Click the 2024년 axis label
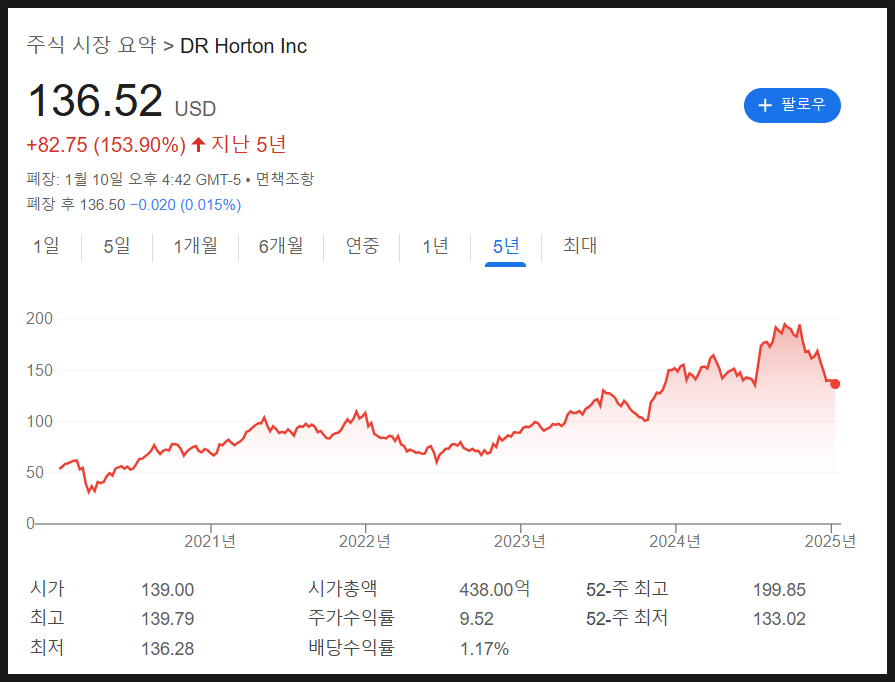Viewport: 895px width, 682px height. pyautogui.click(x=675, y=541)
